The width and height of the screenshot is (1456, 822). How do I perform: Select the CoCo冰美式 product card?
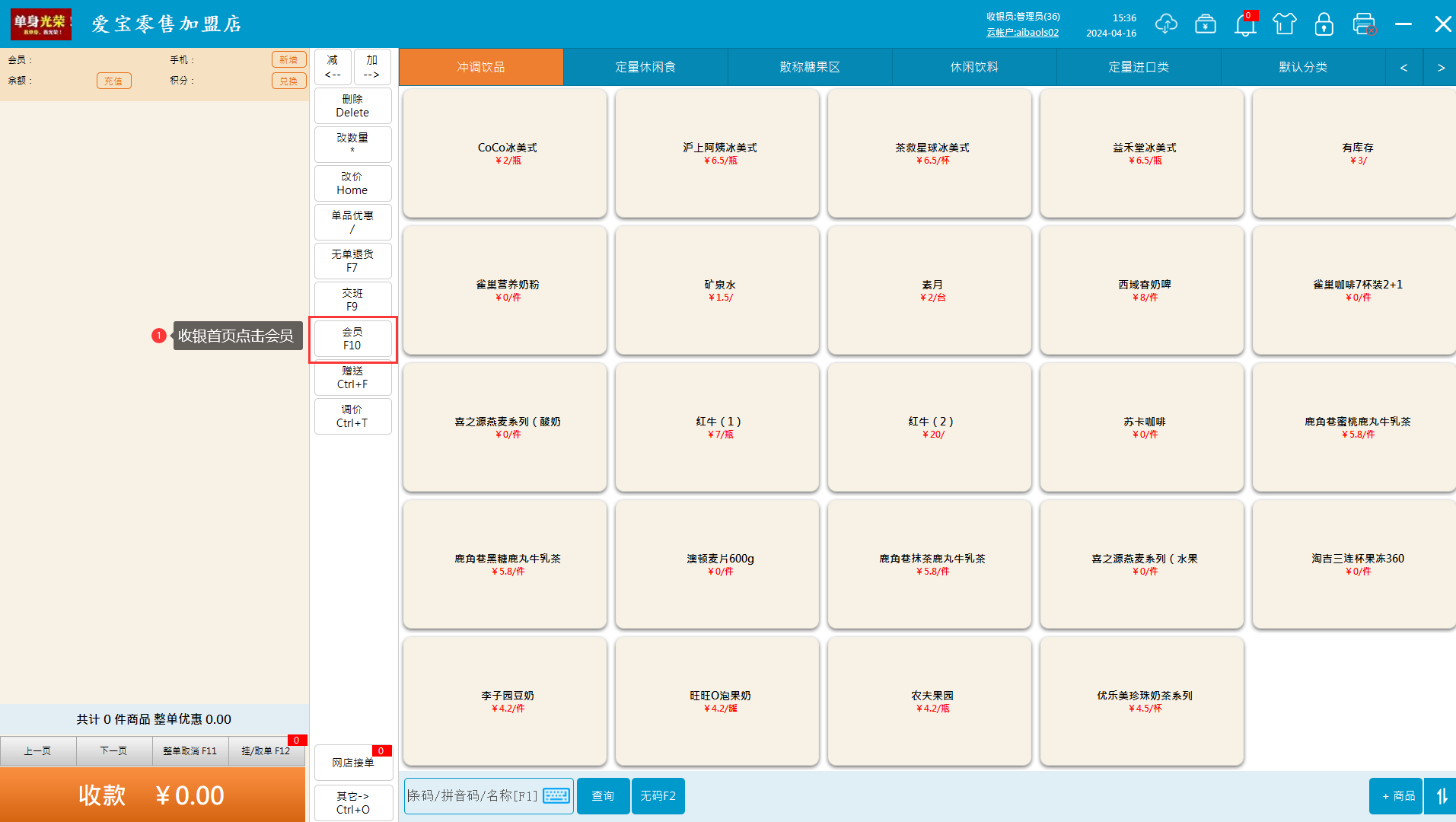505,153
